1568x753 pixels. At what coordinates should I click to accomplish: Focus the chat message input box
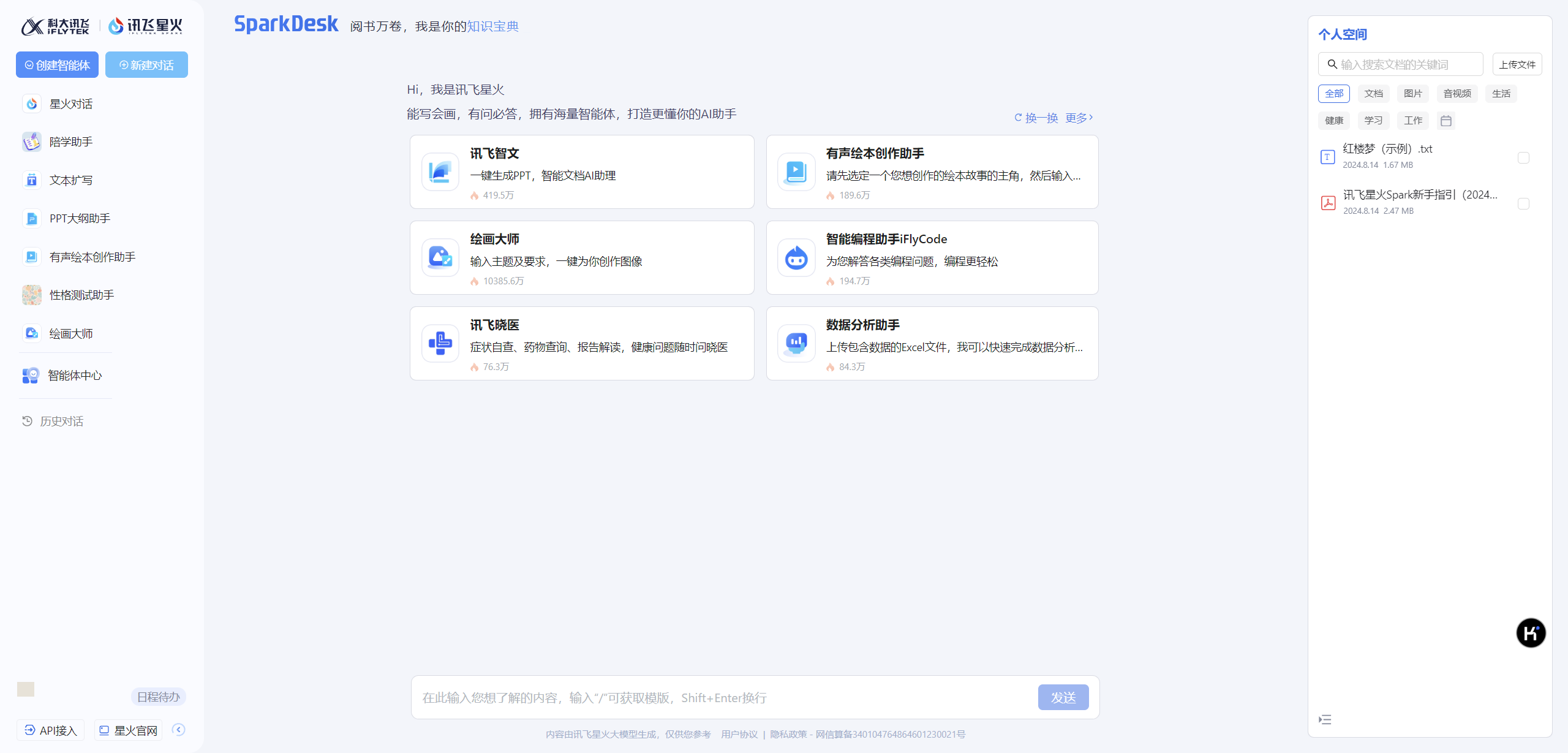723,697
